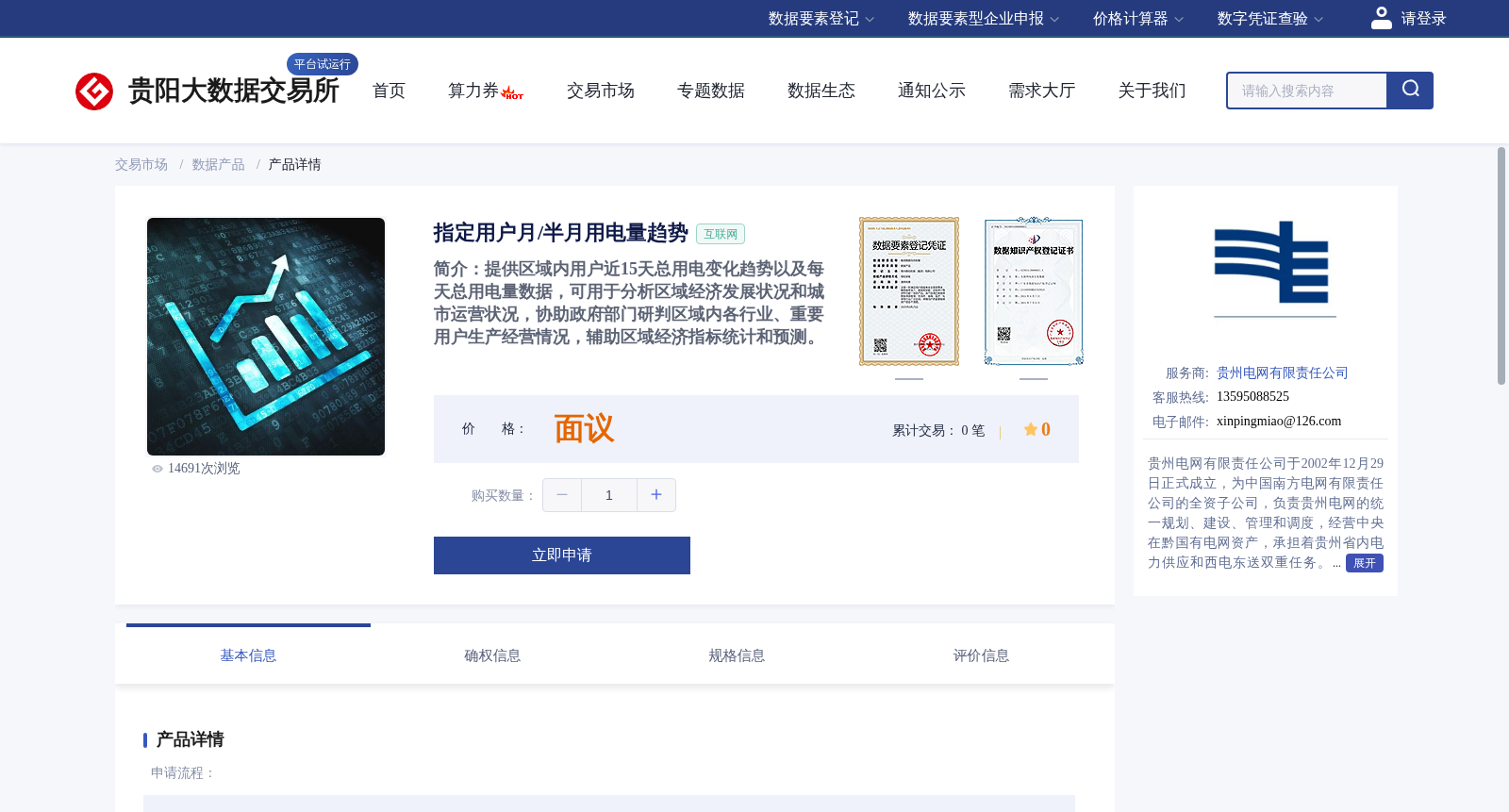Click 请登录 to sign in
The image size is (1509, 812).
tap(1423, 19)
